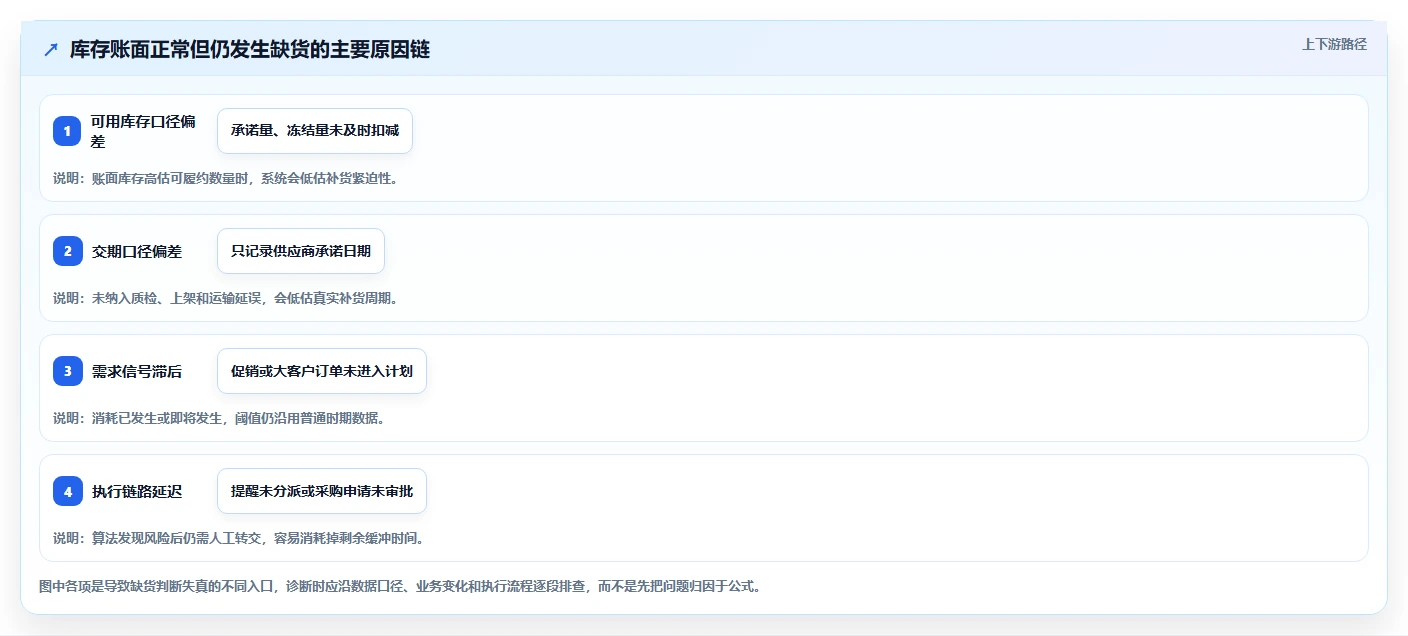The height and width of the screenshot is (636, 1408).
Task: Click the 只记录供应商承诺日期 chip
Action: (301, 251)
